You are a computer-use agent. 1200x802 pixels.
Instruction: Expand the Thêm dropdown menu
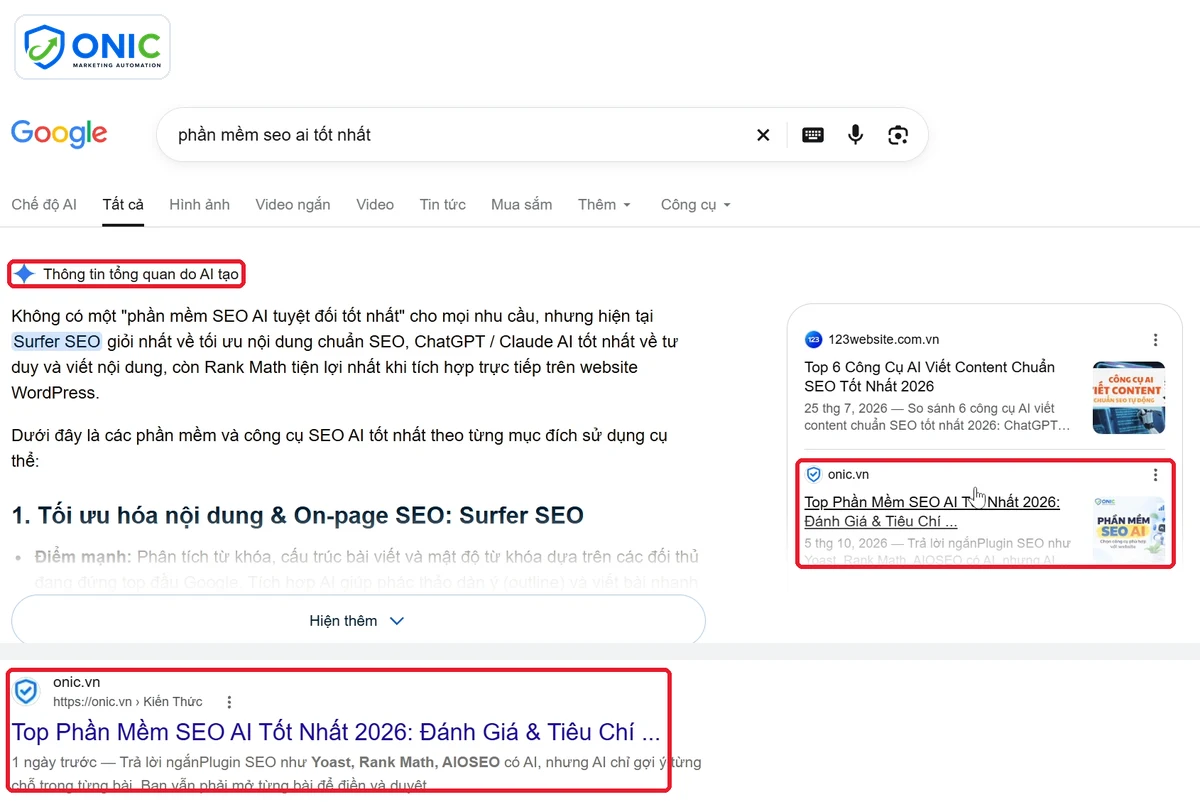click(604, 204)
